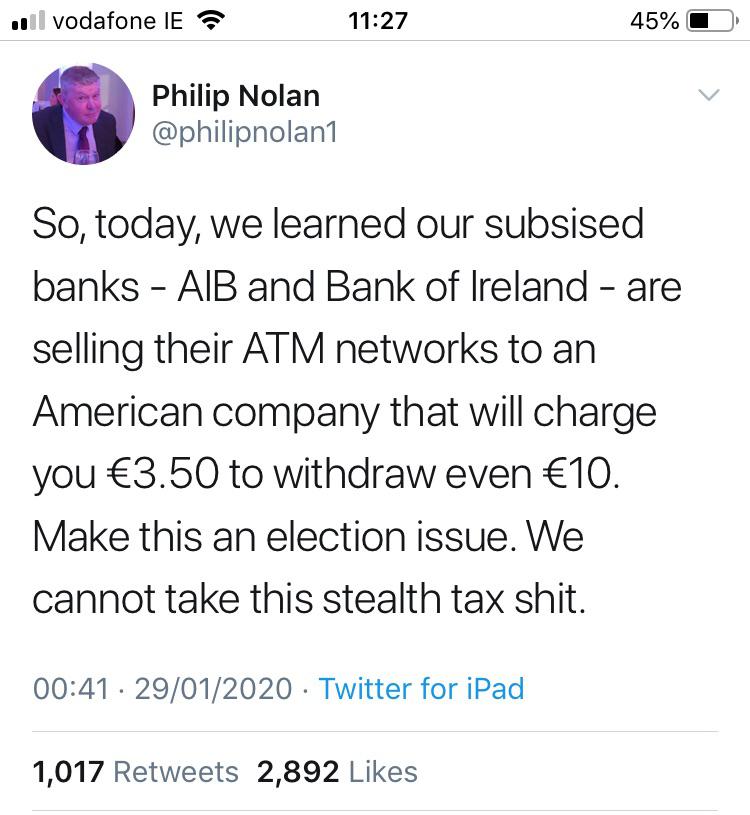Click the Likes label
This screenshot has width=750, height=815.
(381, 771)
